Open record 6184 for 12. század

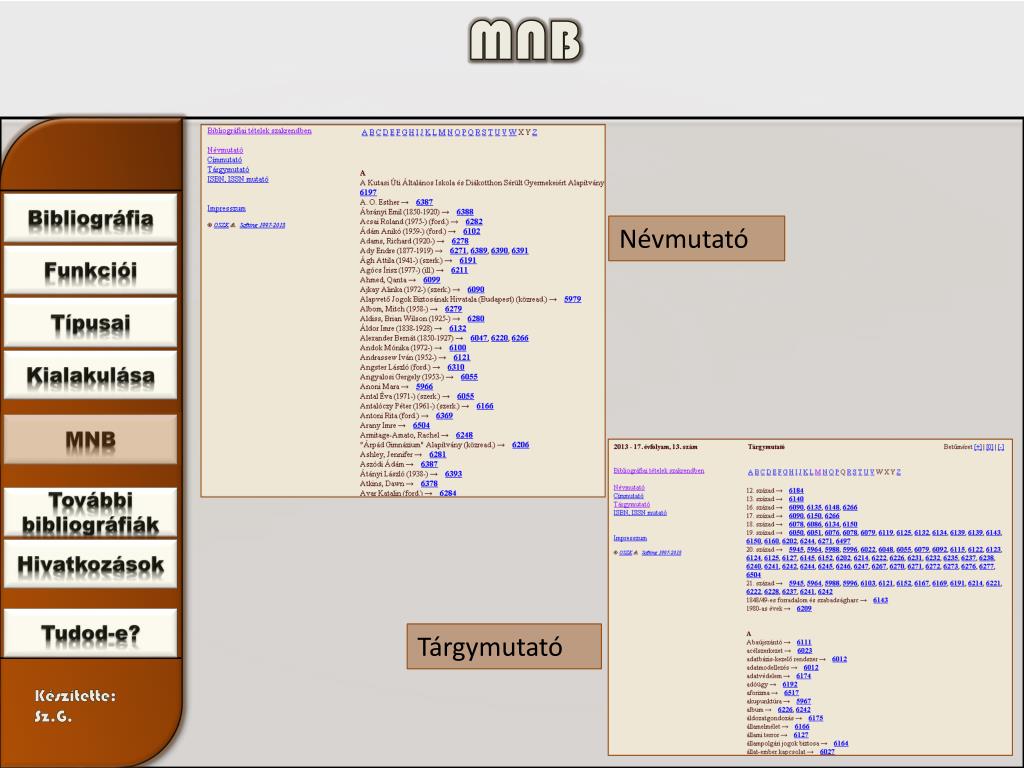[x=795, y=490]
